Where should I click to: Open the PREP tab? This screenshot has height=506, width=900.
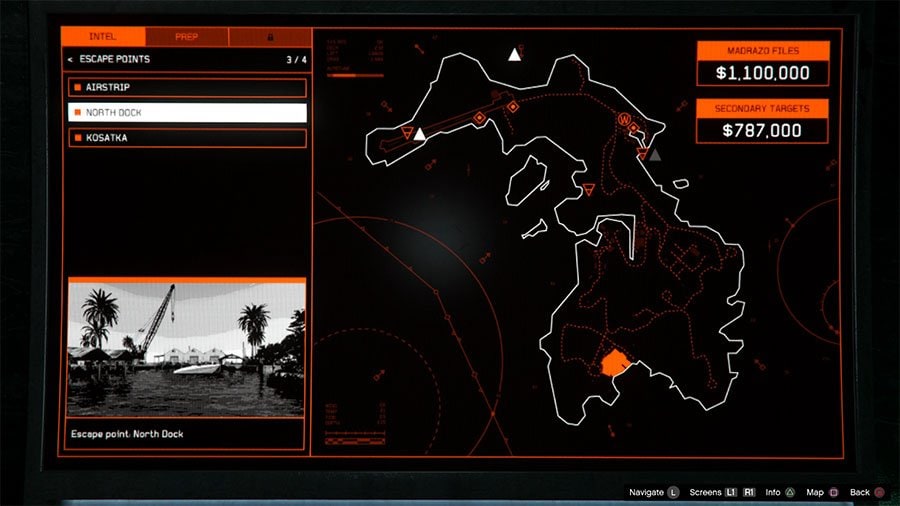[187, 37]
